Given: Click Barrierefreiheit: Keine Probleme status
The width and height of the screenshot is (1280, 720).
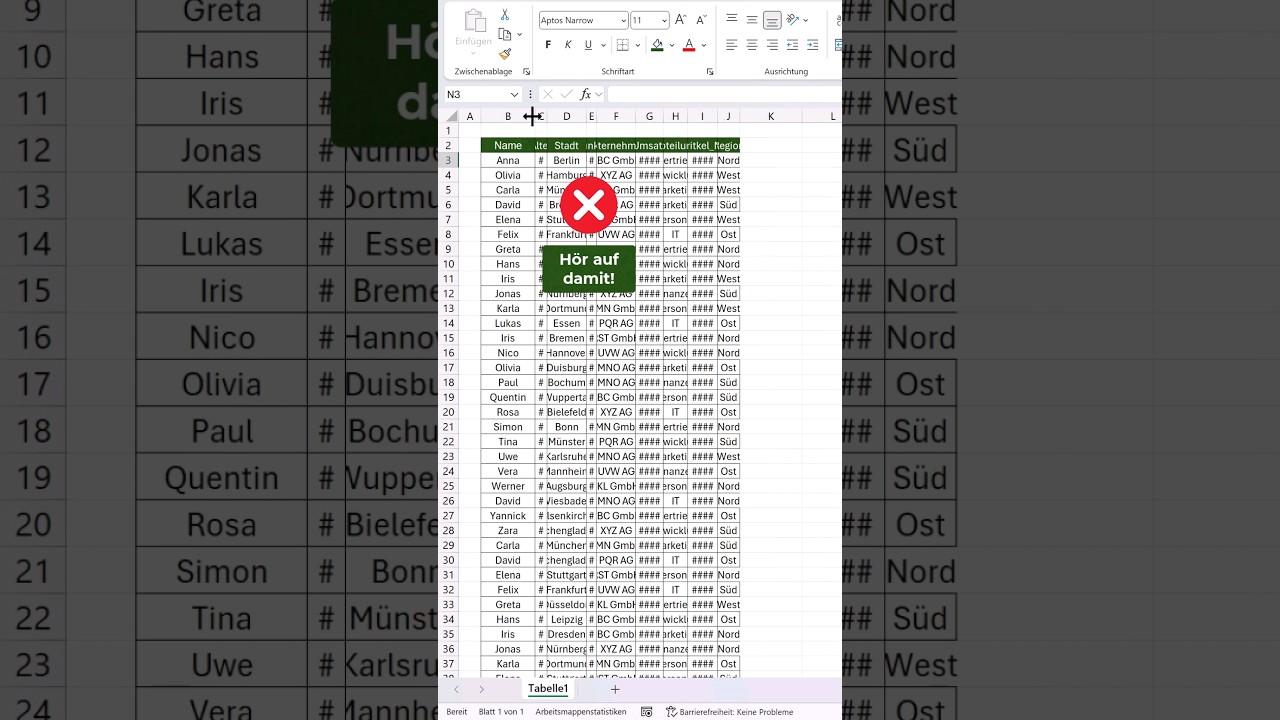Looking at the screenshot, I should click(729, 712).
